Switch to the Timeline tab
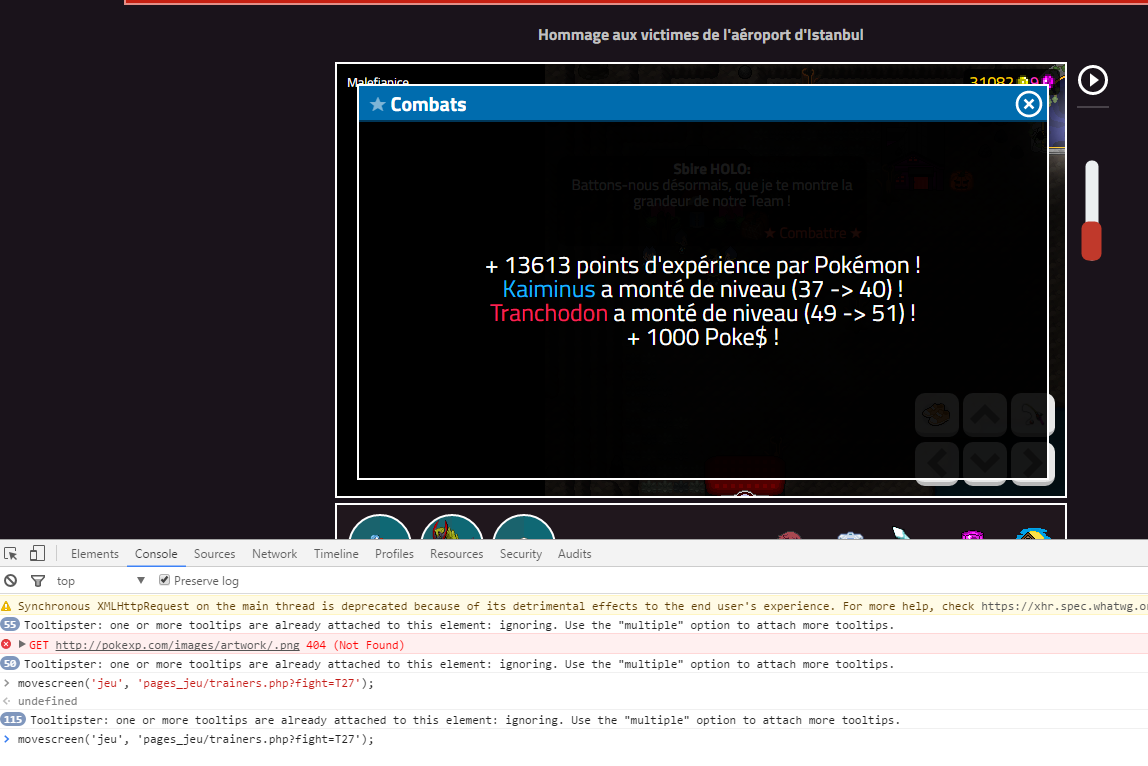Viewport: 1148px width, 766px height. [x=336, y=554]
